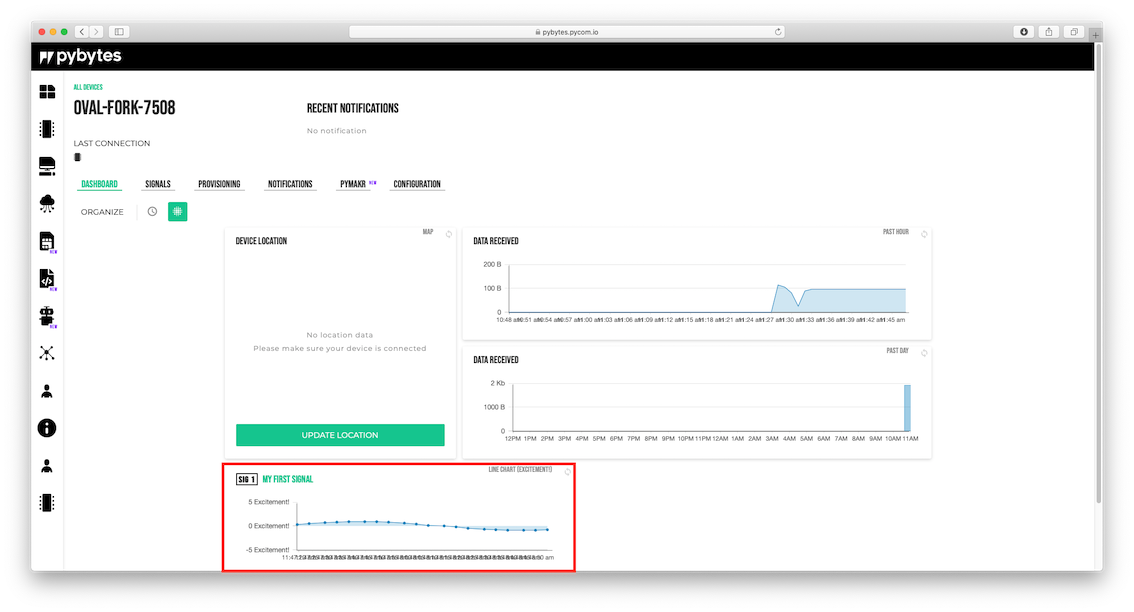Switch to the clock time view toggle
Viewport: 1134px width, 612px height.
(x=152, y=211)
